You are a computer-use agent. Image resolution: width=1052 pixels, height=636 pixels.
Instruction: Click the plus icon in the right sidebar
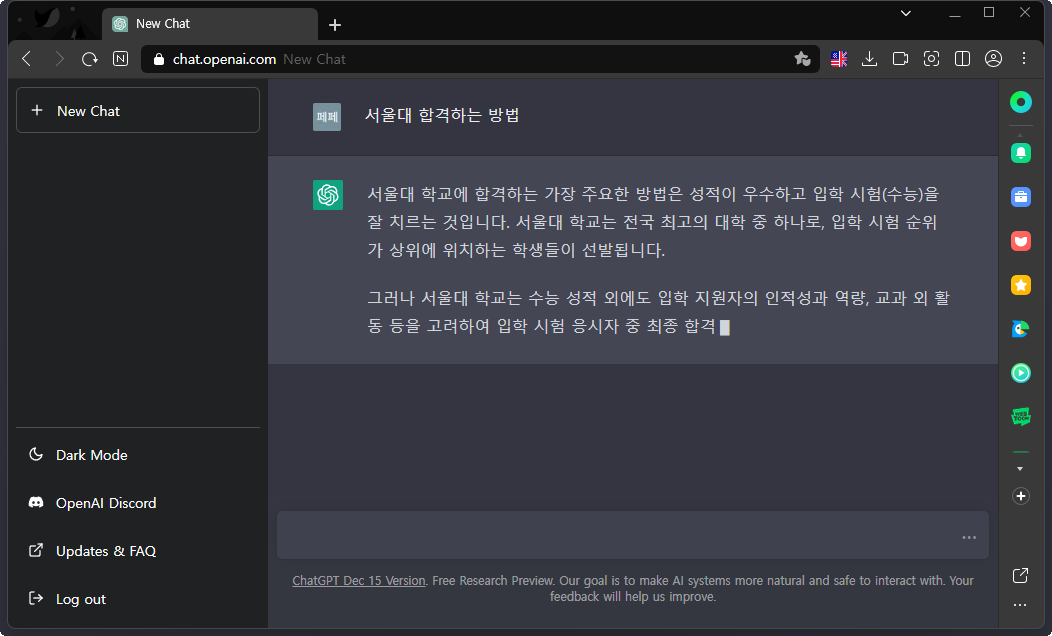point(1020,496)
